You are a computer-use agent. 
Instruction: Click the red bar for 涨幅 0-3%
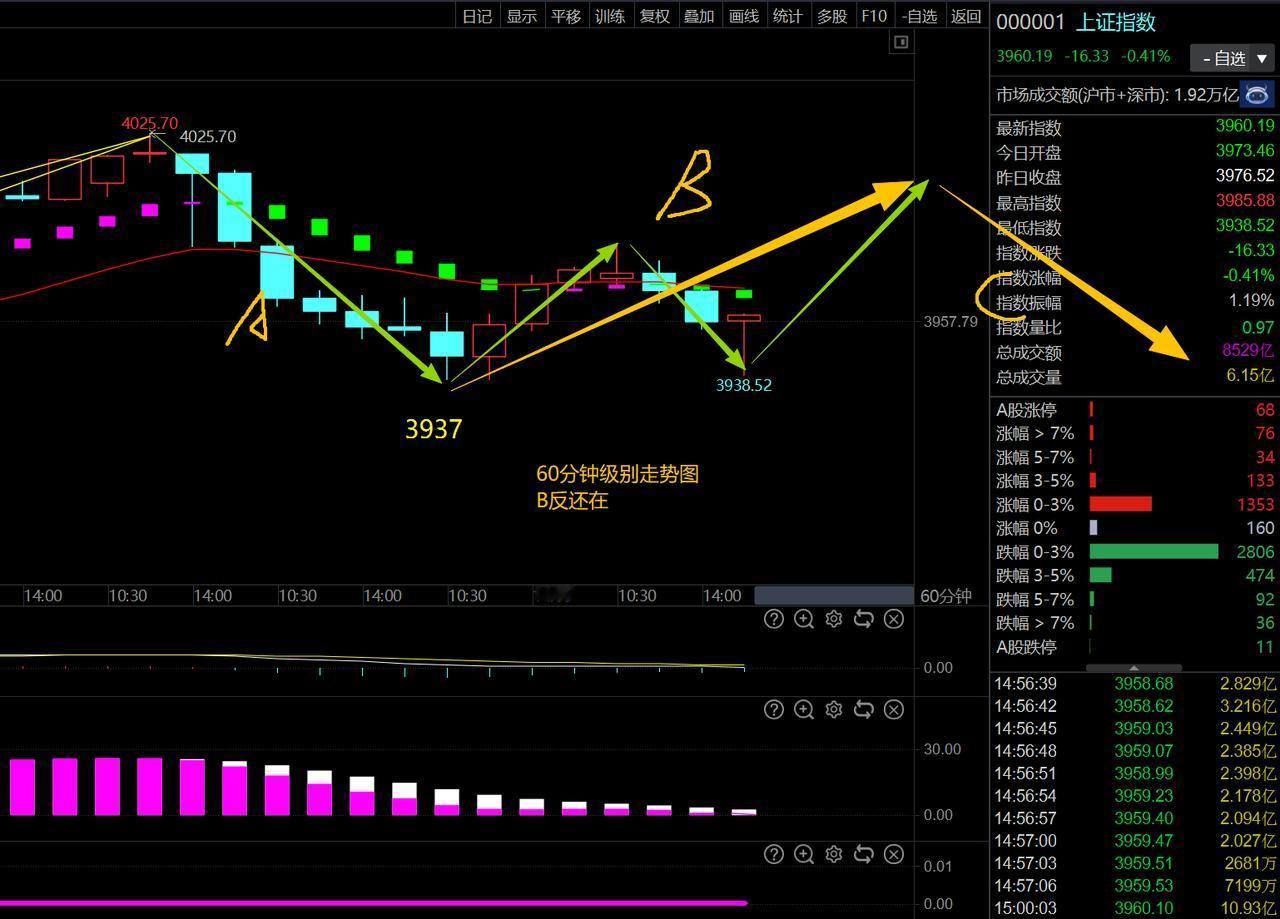(1120, 504)
